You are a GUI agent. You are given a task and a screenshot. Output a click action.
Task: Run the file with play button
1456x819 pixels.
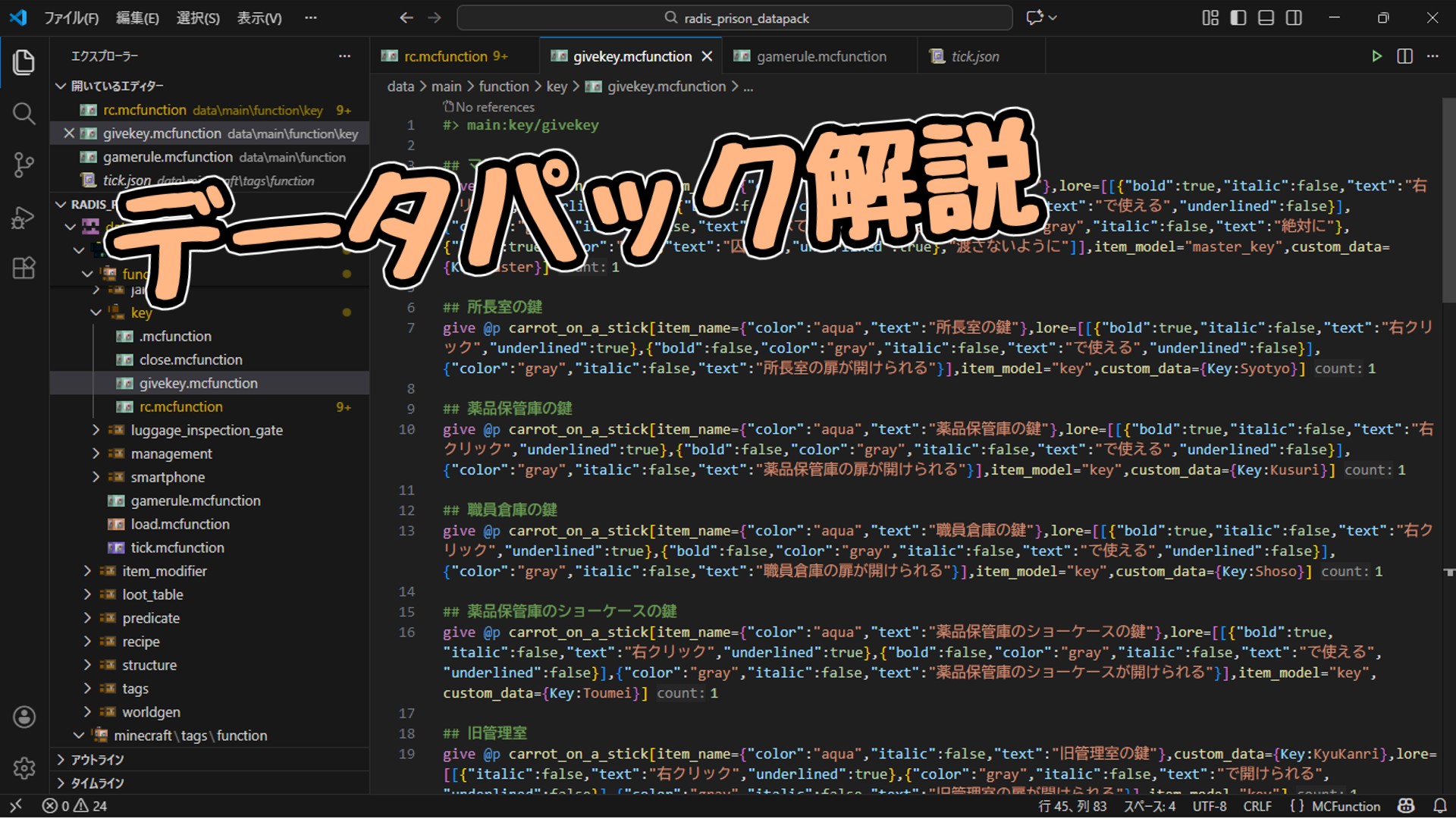[x=1376, y=56]
